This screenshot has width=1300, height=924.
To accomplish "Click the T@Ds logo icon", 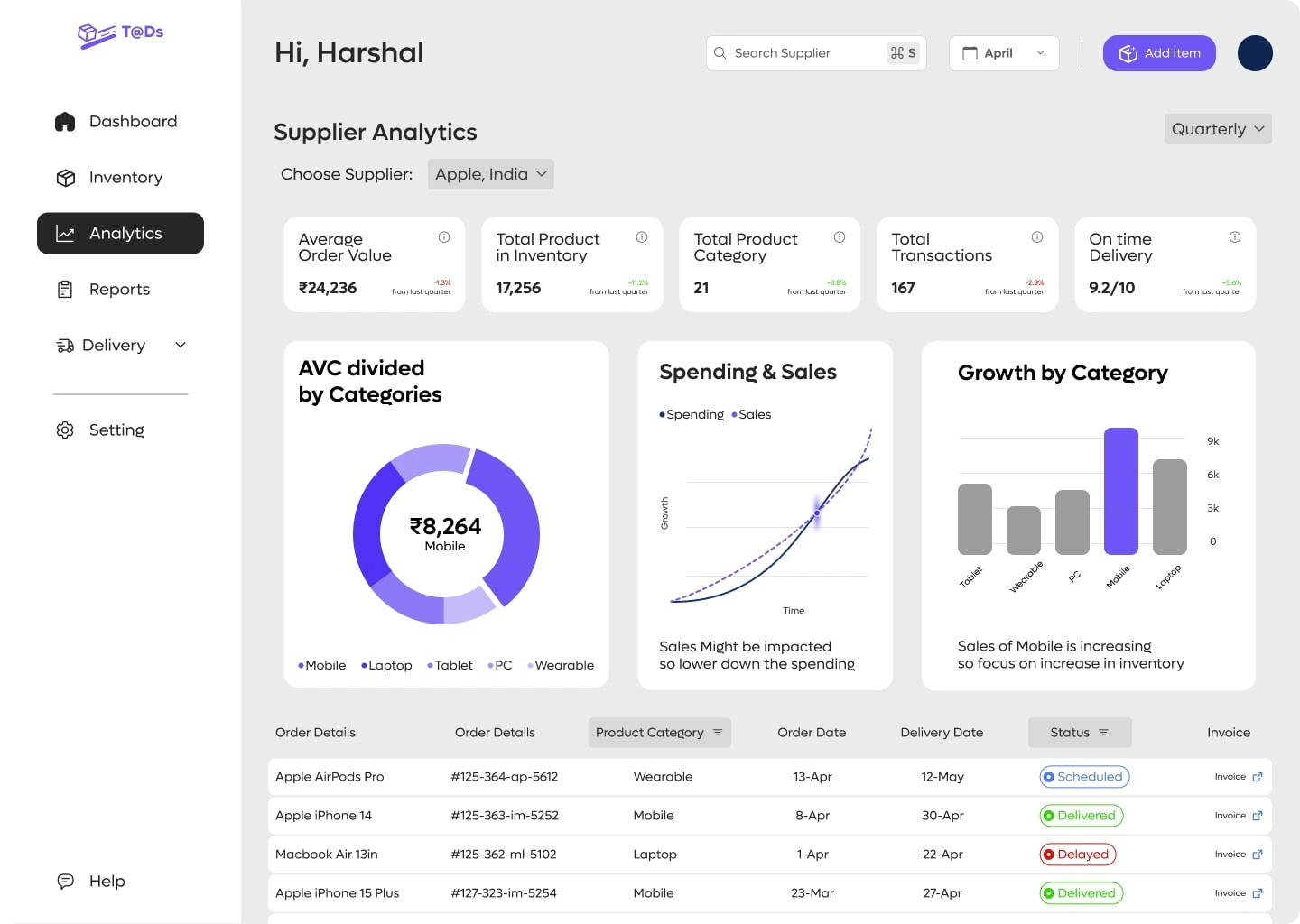I will click(96, 35).
